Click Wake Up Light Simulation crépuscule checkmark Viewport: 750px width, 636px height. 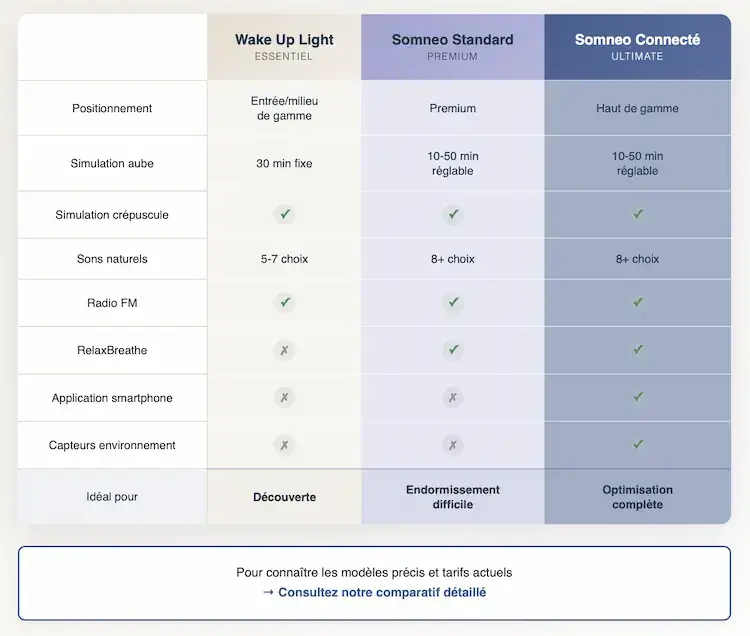click(285, 214)
